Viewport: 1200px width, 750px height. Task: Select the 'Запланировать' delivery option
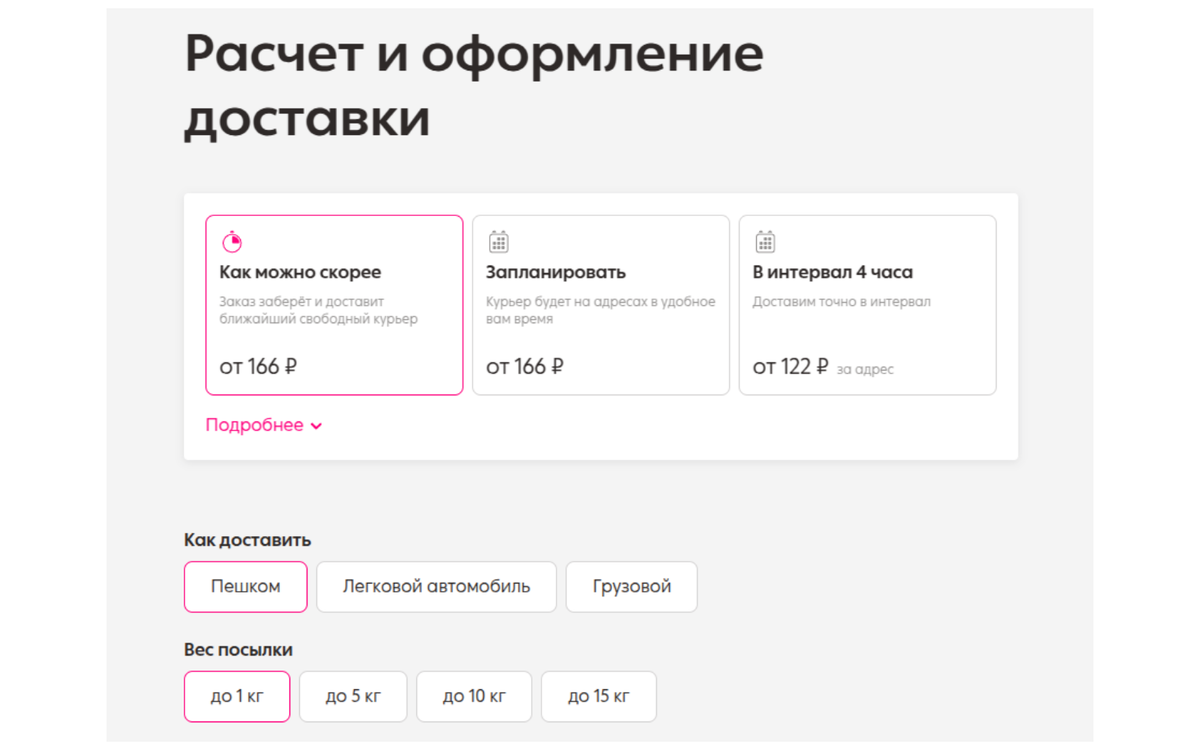(600, 305)
